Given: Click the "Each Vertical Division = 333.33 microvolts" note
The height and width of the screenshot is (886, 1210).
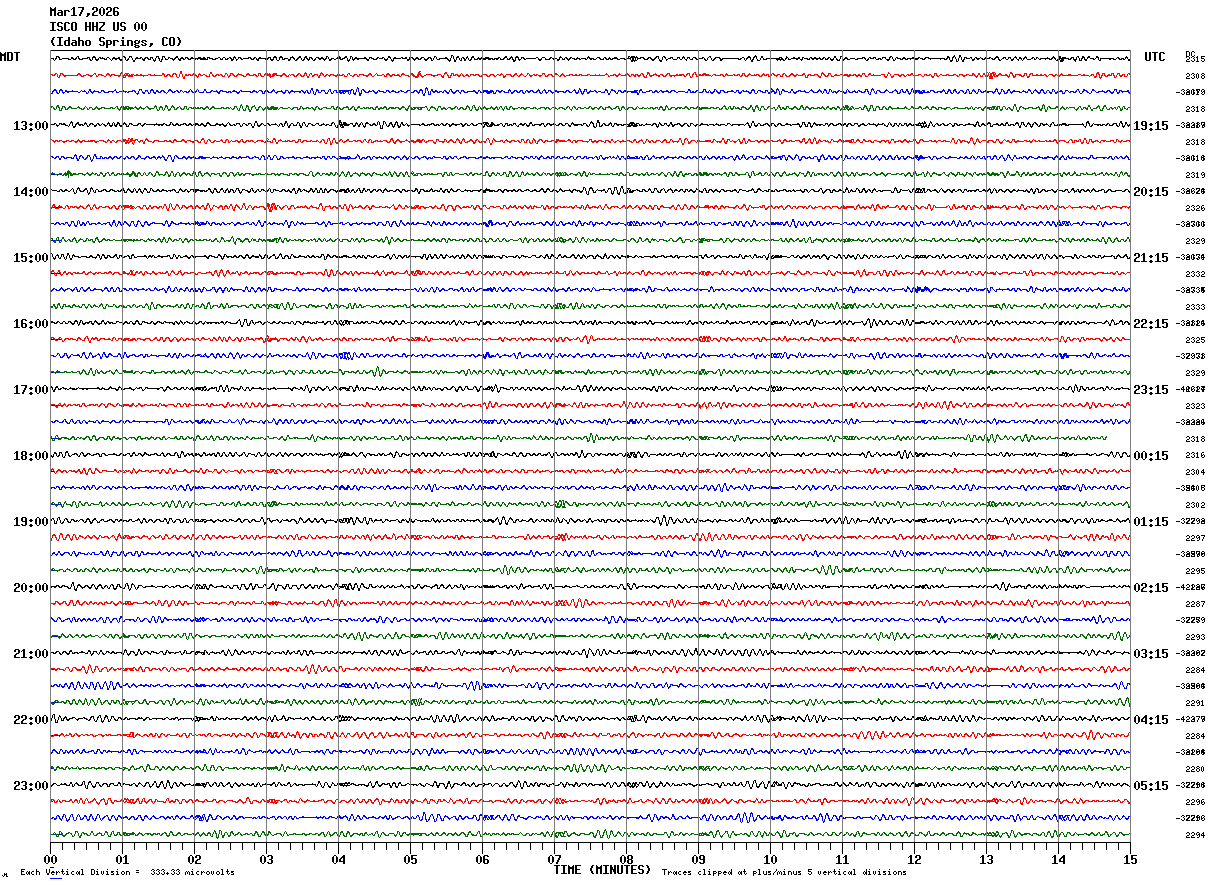Looking at the screenshot, I should [128, 872].
